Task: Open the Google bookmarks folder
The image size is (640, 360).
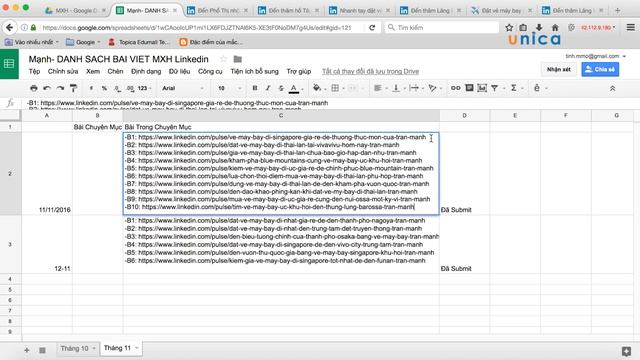Action: coord(83,42)
